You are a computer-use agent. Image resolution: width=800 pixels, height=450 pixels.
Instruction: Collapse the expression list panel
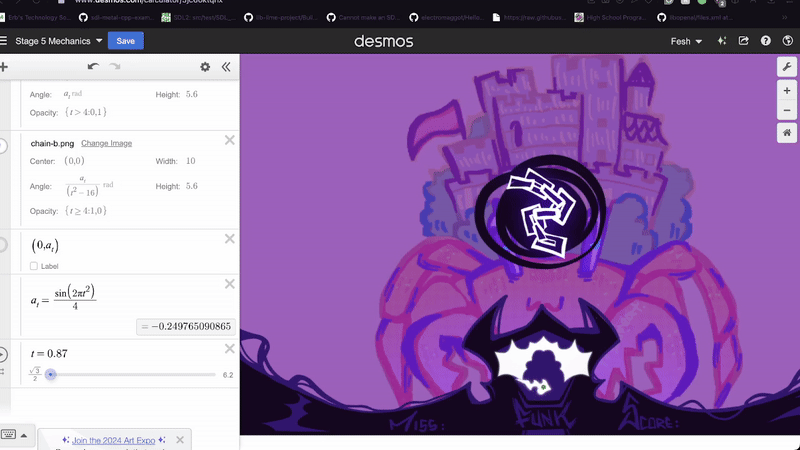click(x=226, y=67)
